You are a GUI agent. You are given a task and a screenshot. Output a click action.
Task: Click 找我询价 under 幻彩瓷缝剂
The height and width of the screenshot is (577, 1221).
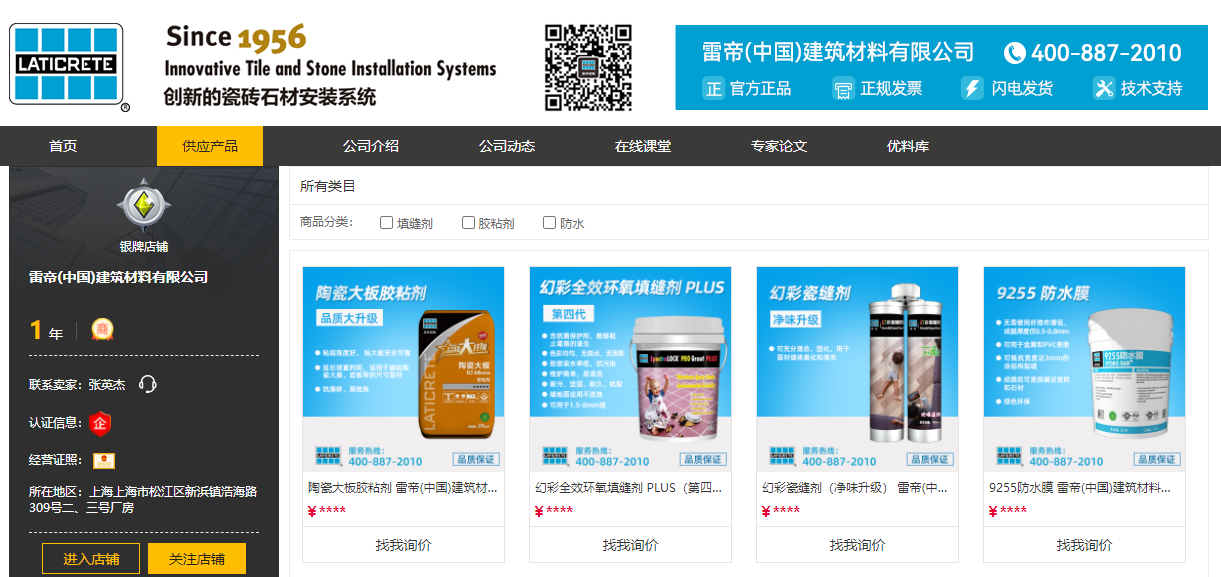coord(857,545)
